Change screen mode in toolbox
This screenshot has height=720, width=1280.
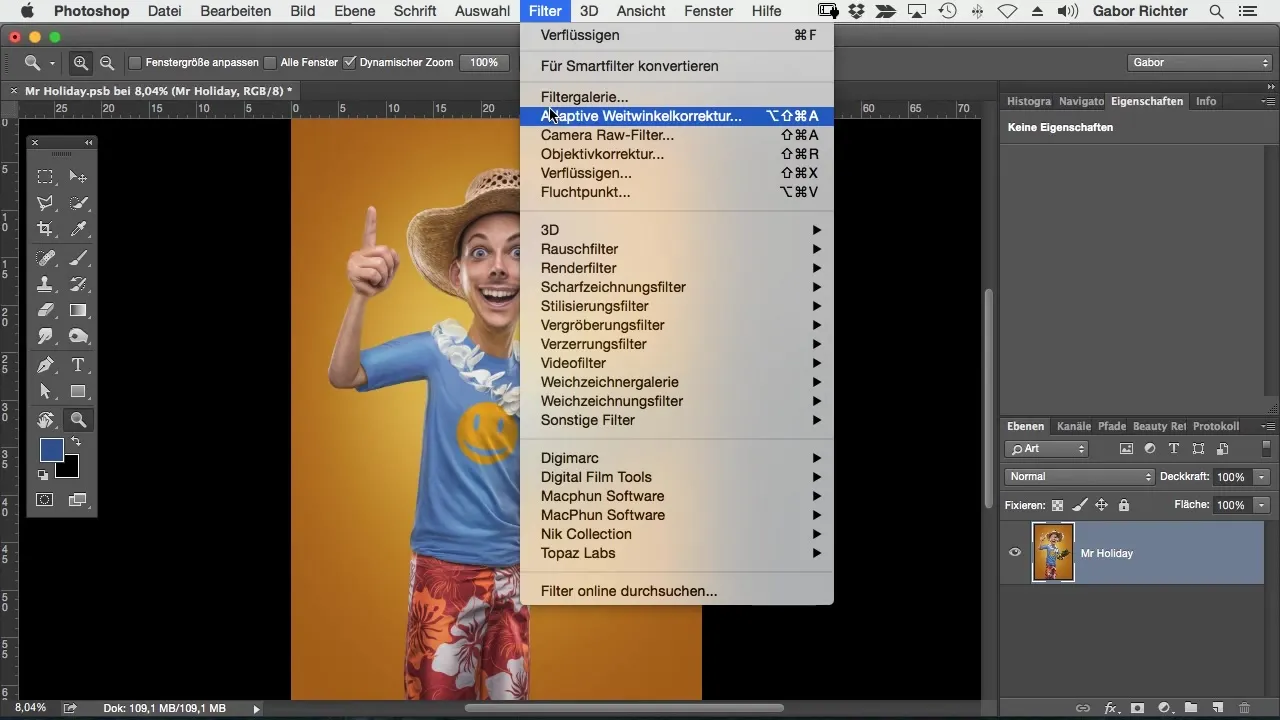[78, 499]
